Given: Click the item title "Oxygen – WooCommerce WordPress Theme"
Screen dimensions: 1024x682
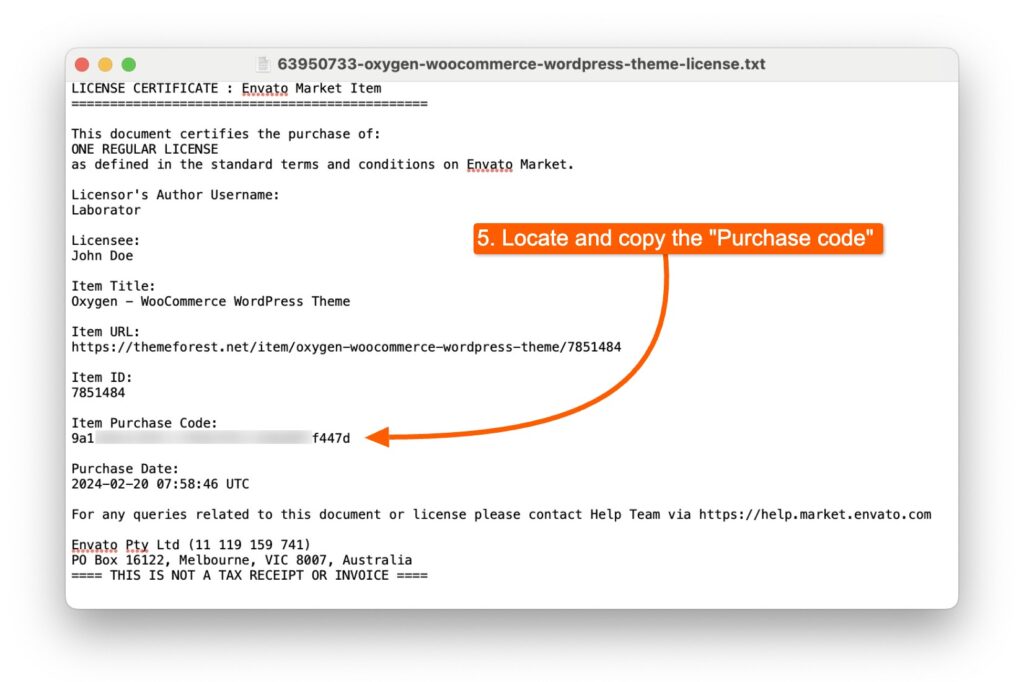Looking at the screenshot, I should (x=210, y=302).
